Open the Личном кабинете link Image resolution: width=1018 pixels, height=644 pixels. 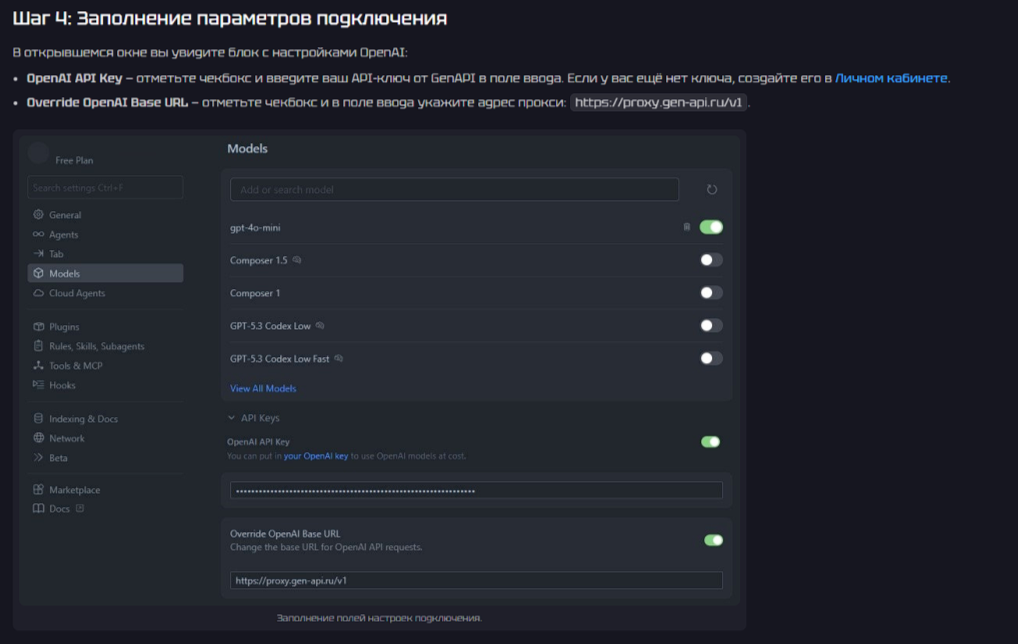click(891, 78)
